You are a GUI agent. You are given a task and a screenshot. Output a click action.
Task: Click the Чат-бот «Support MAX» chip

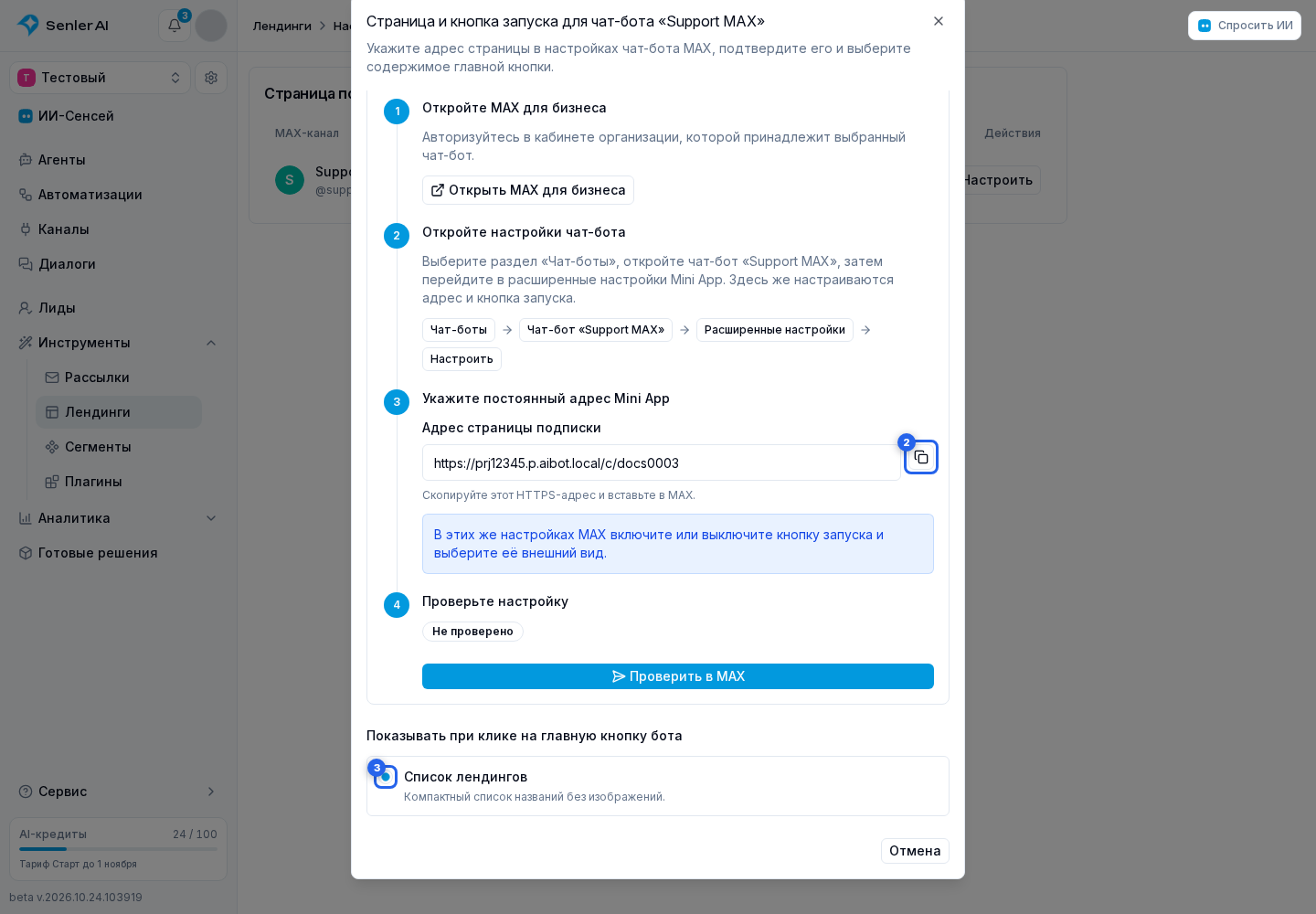596,330
